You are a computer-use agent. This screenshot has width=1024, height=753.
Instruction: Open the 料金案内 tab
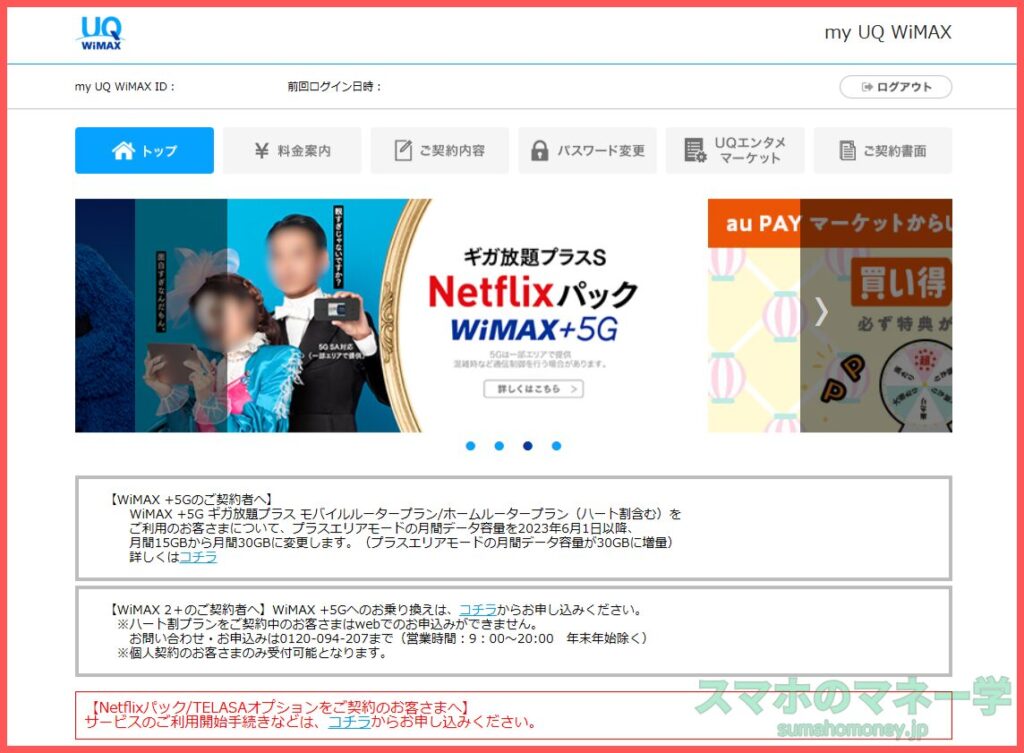point(292,150)
